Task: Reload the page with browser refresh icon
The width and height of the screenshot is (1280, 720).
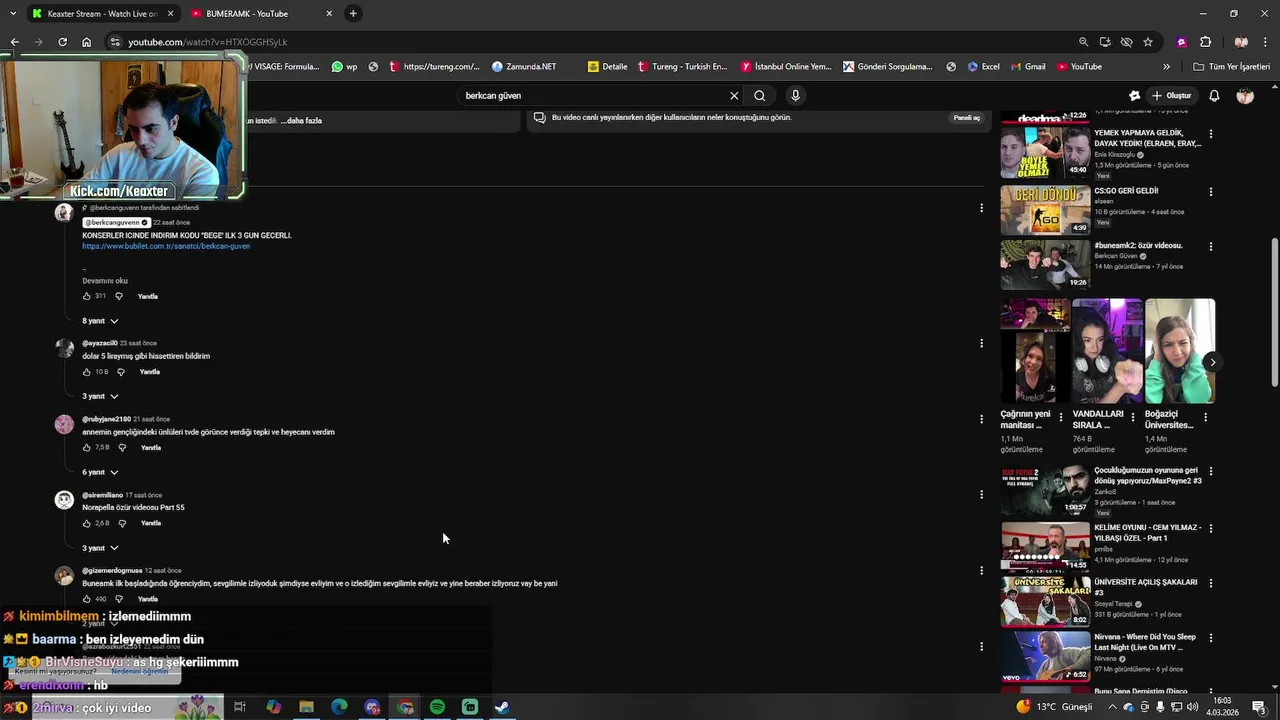Action: 62,42
